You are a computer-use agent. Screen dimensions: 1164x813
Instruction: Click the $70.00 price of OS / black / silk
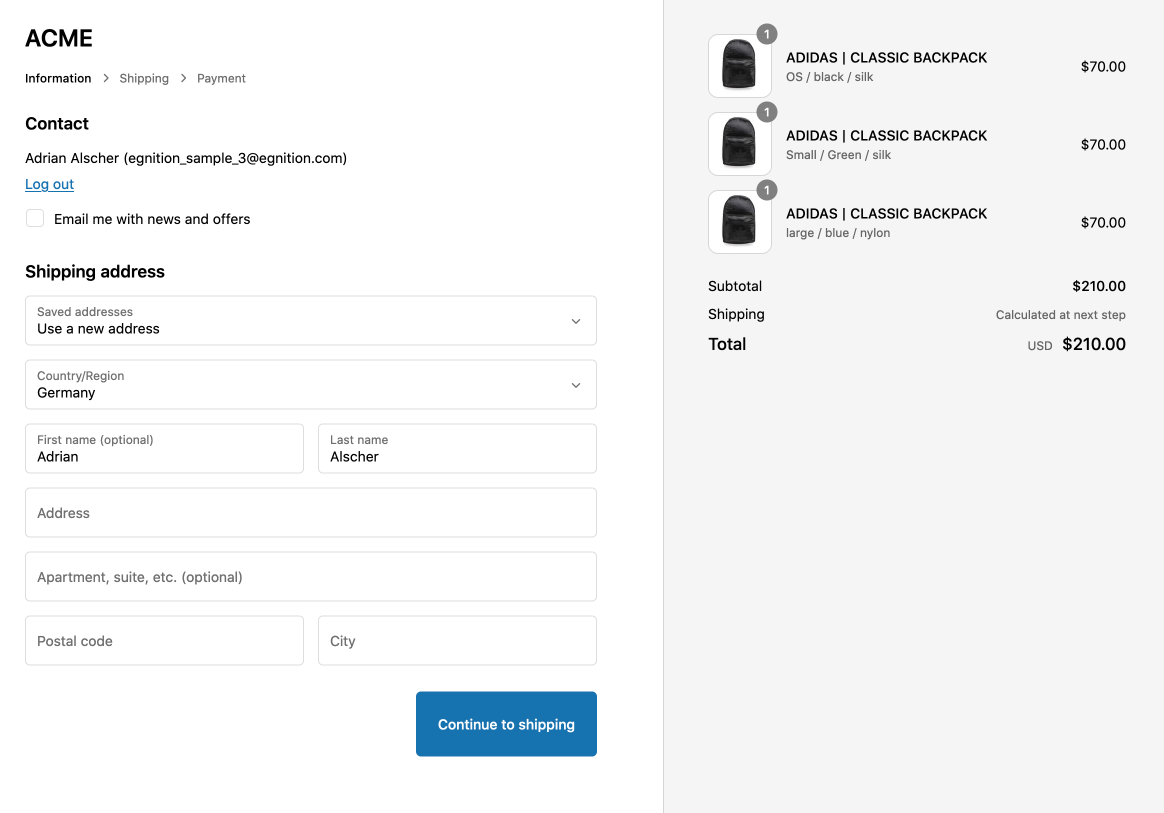click(x=1103, y=67)
